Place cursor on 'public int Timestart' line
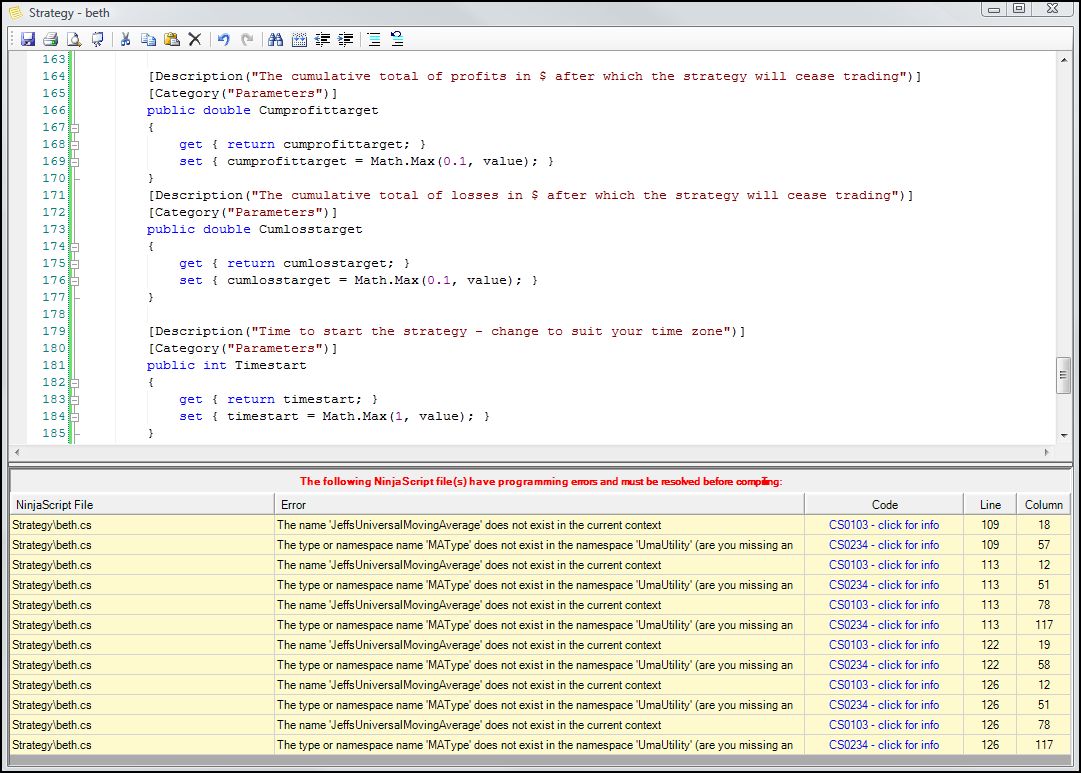Screen dimensions: 1081x773 pos(226,365)
